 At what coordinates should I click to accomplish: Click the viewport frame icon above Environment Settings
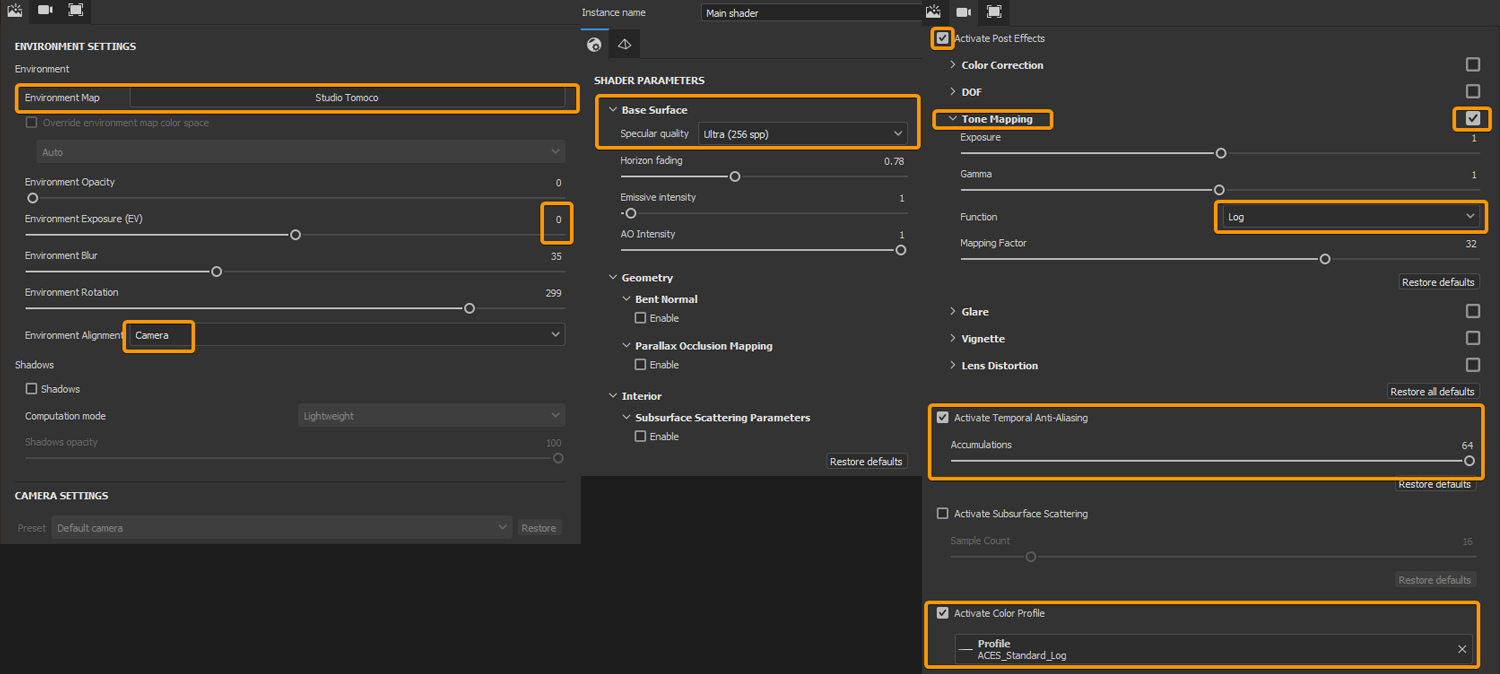[x=76, y=11]
